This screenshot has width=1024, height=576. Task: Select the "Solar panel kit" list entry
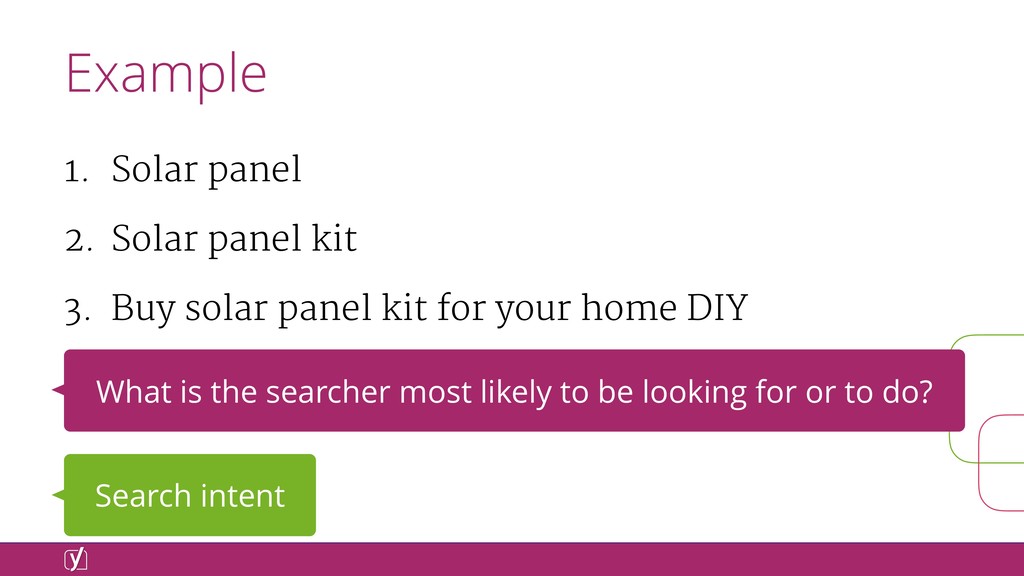(x=234, y=239)
